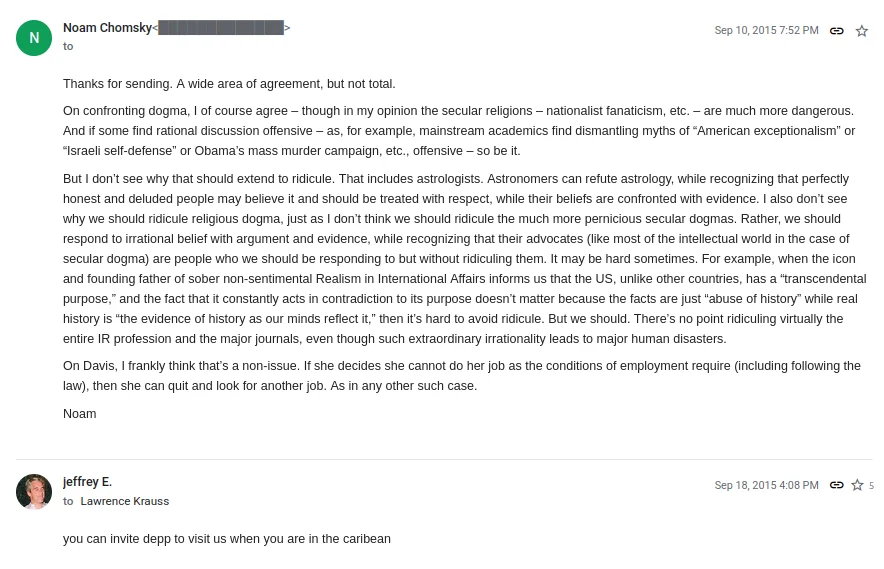Click the green N avatar
The width and height of the screenshot is (884, 569).
34,38
